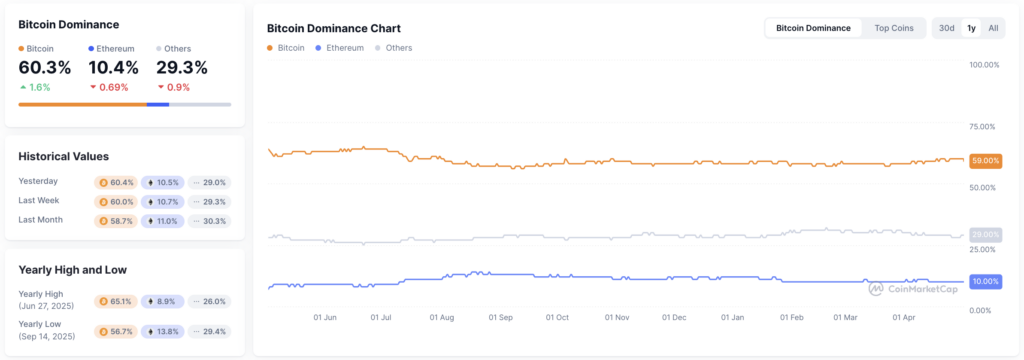Click the 01 Jun x-axis label
1024x360 pixels.
325,318
